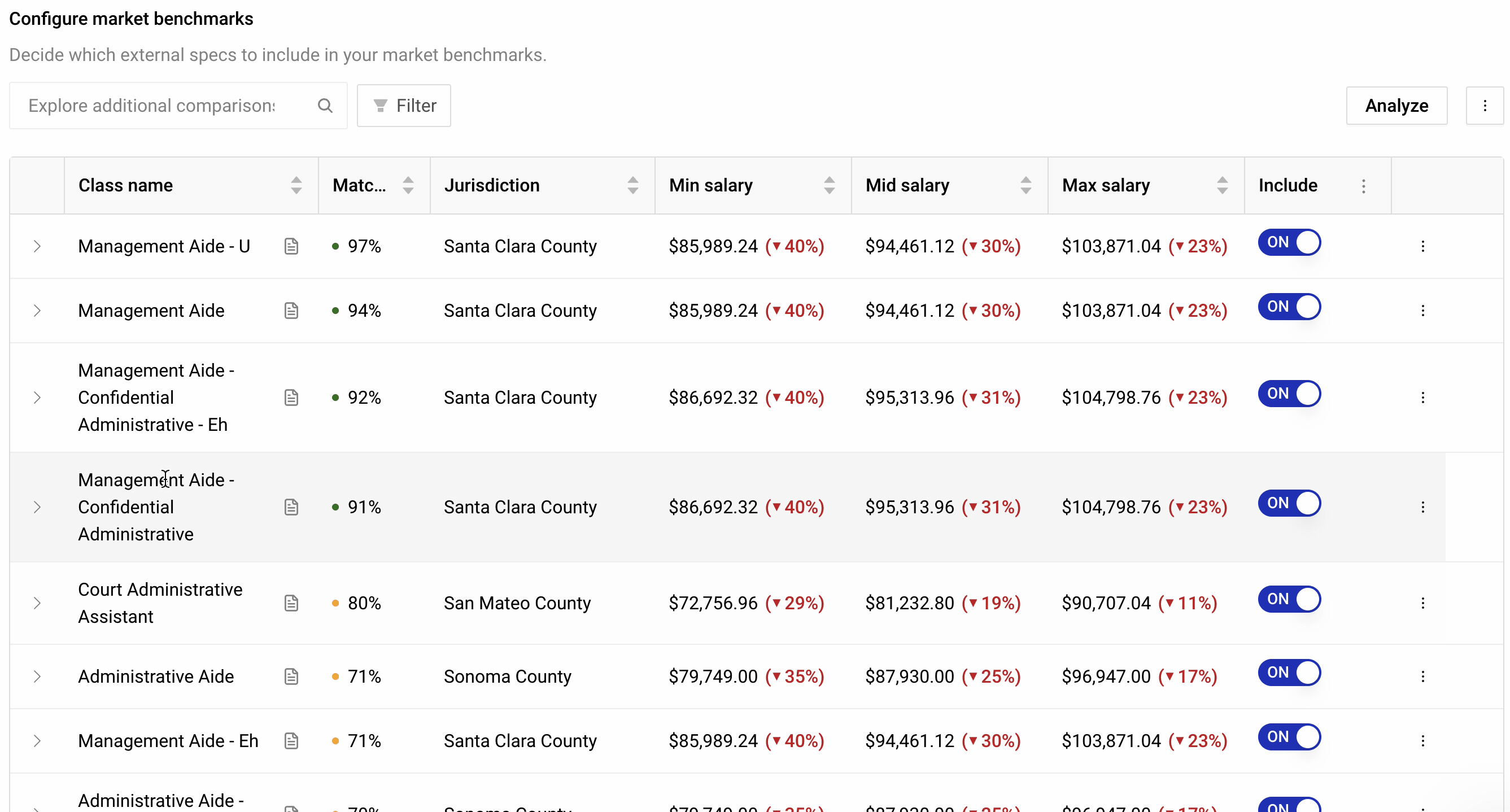1510x812 pixels.
Task: Open document icon for Management Aide - U
Action: pos(291,246)
